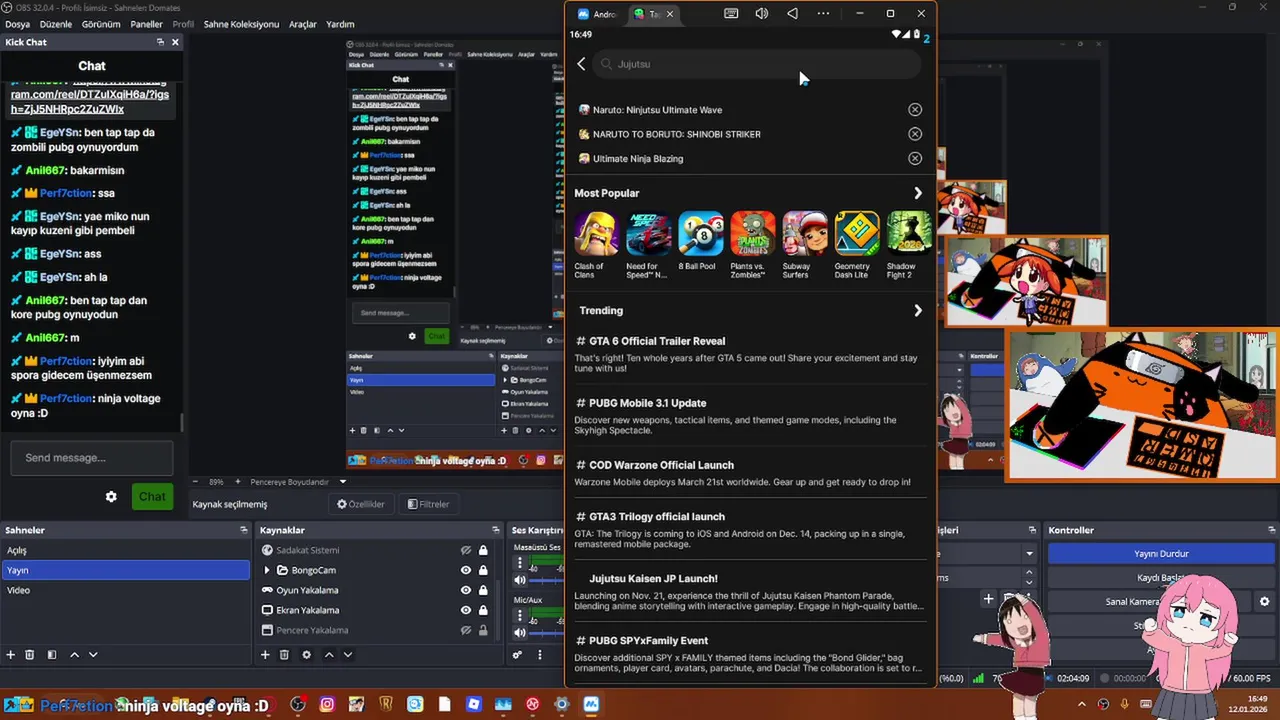Hide the Ekran Yakalama source

point(465,610)
